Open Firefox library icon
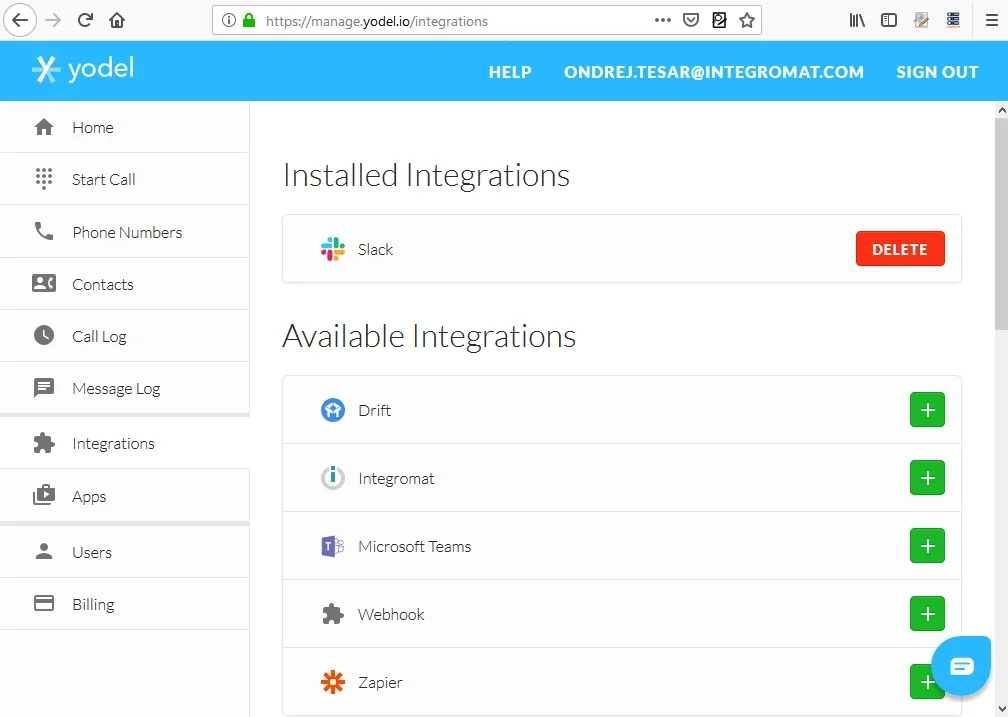Image resolution: width=1008 pixels, height=717 pixels. [x=857, y=21]
